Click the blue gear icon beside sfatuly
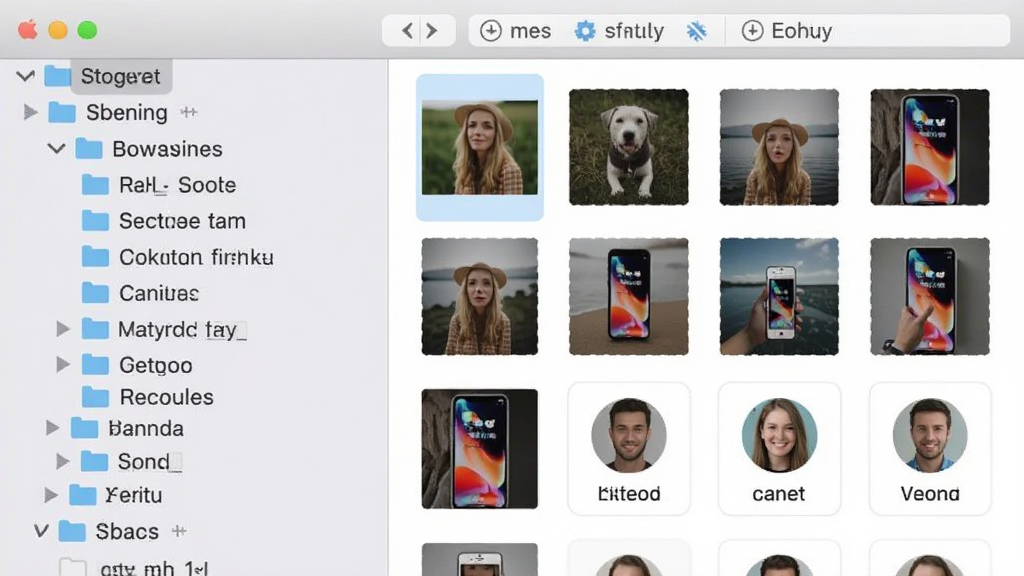Screen dimensions: 1024x576 585,31
